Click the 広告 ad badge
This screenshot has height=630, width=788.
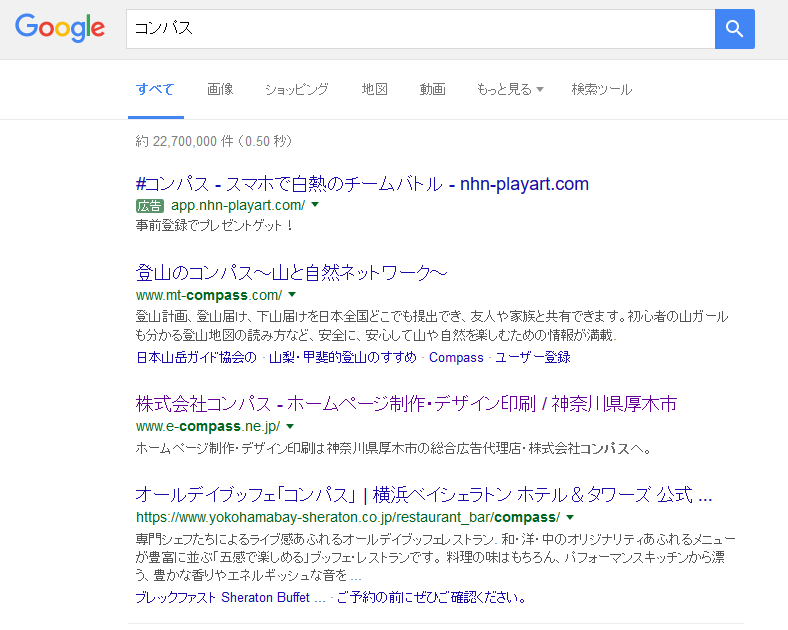click(x=150, y=205)
